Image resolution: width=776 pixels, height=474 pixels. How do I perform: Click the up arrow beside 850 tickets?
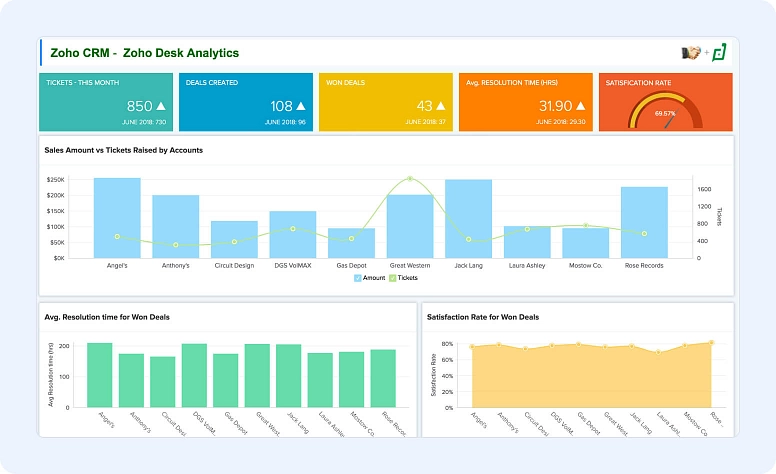(161, 106)
